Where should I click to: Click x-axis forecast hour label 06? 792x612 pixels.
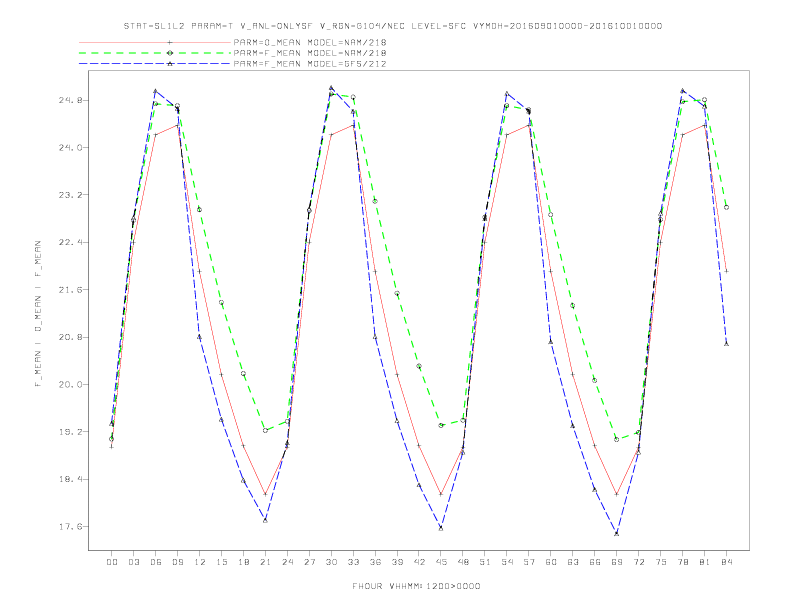(x=156, y=562)
